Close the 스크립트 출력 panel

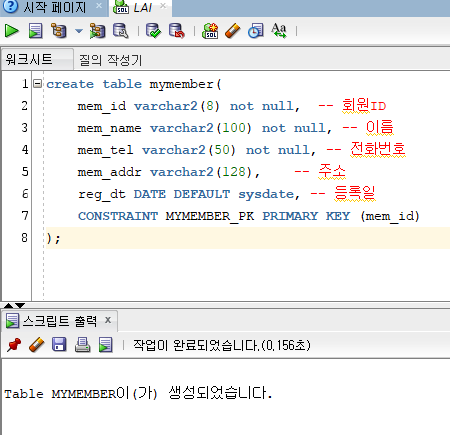click(x=108, y=320)
